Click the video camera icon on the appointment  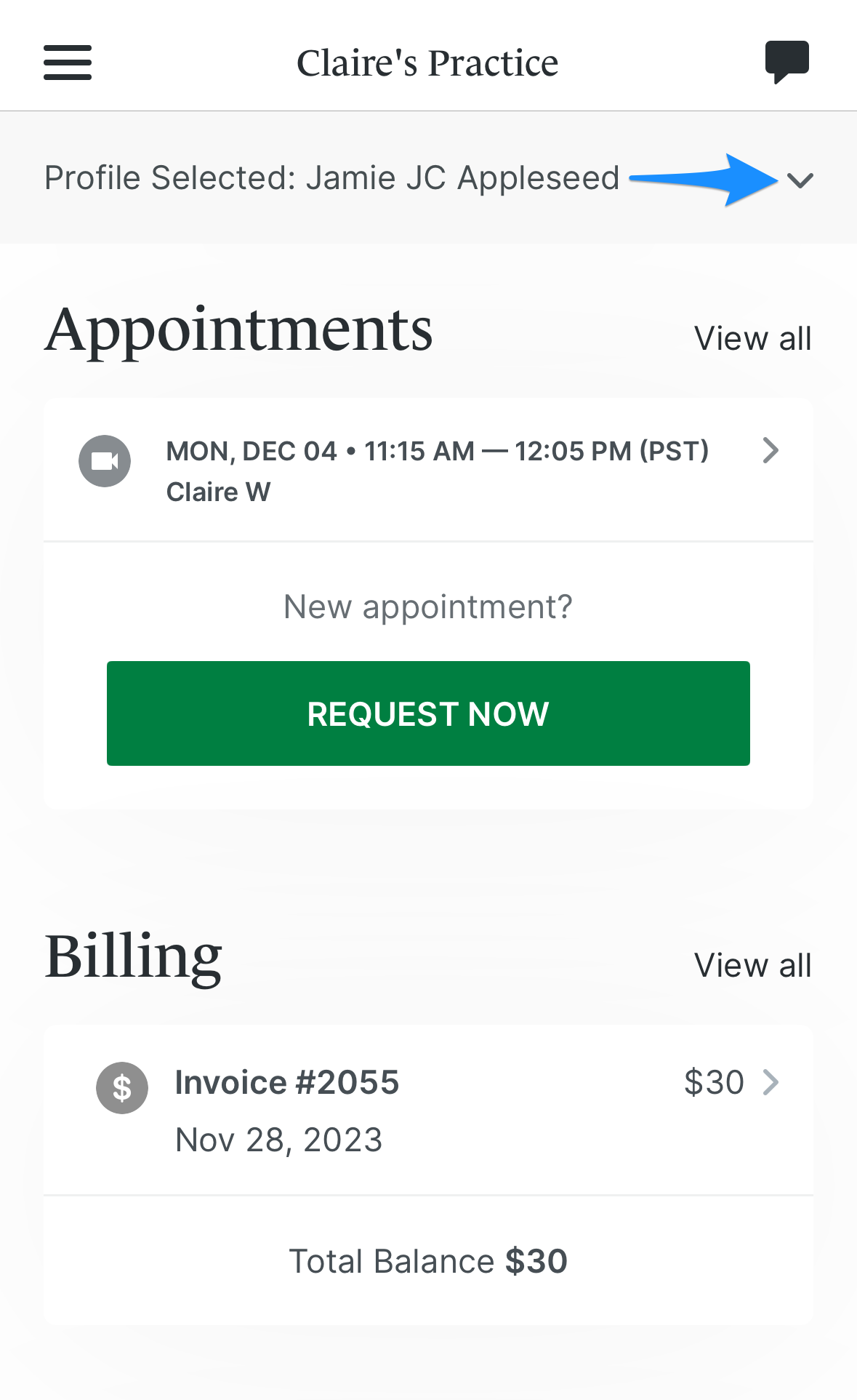coord(105,460)
